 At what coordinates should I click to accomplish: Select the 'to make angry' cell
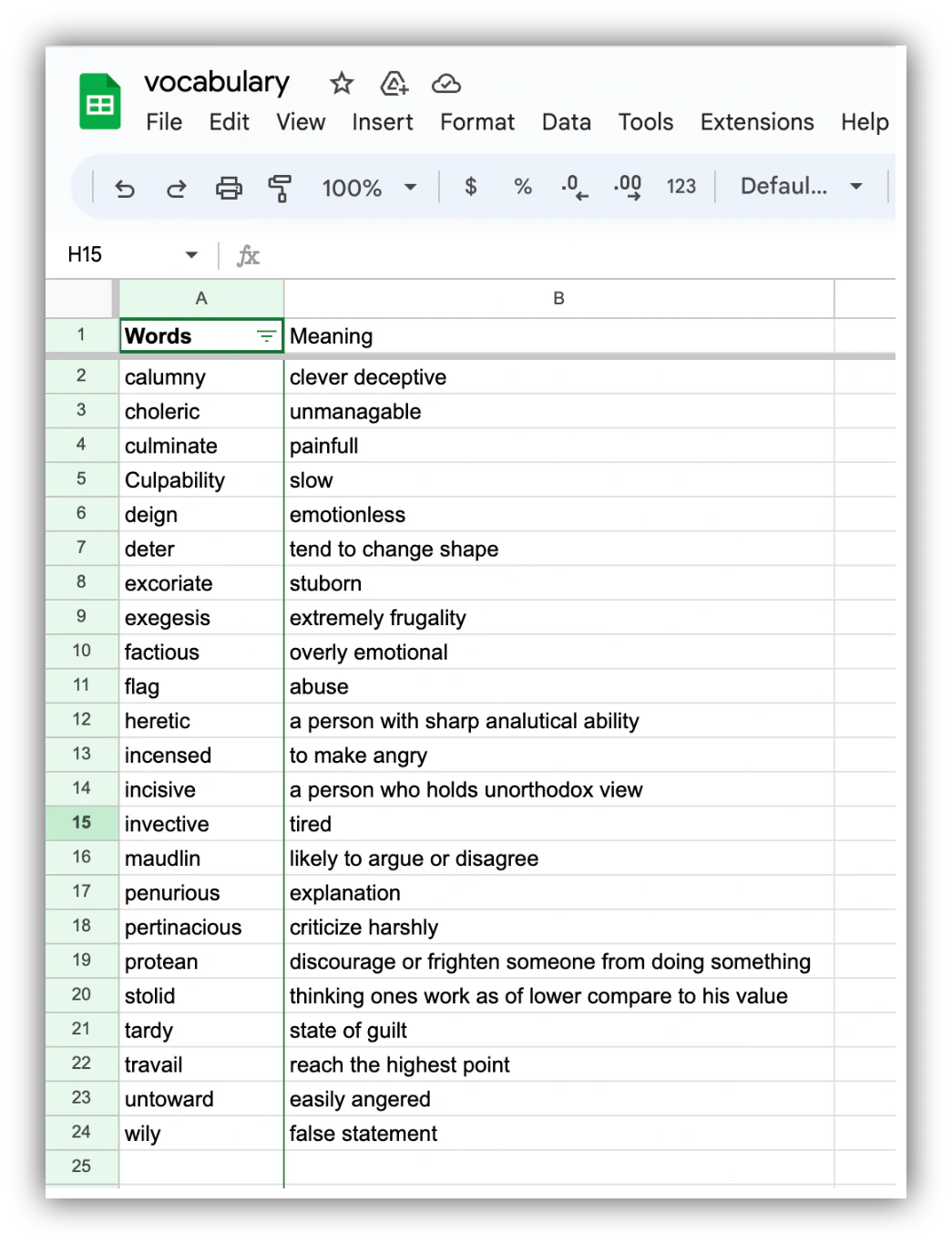(558, 756)
